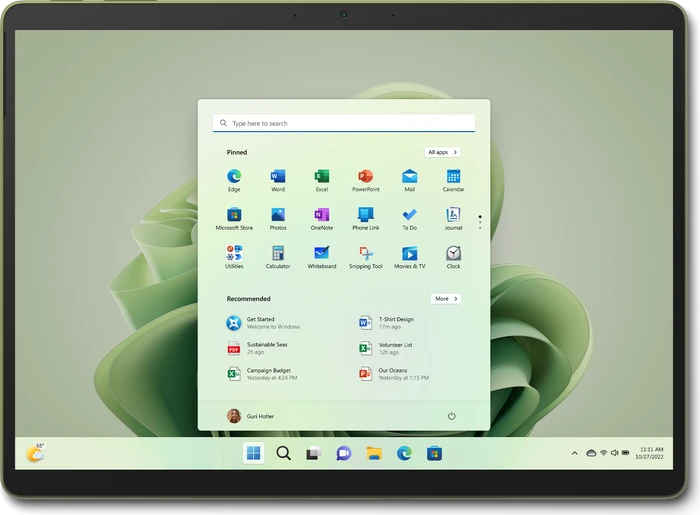This screenshot has height=515, width=700.
Task: Open the Excel pinned app
Action: [x=321, y=180]
